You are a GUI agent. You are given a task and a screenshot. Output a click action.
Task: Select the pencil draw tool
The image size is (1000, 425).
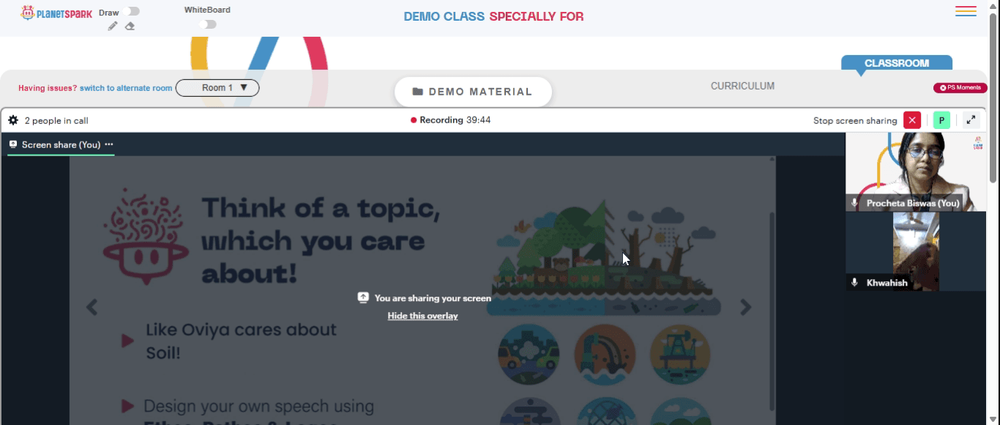tap(113, 26)
